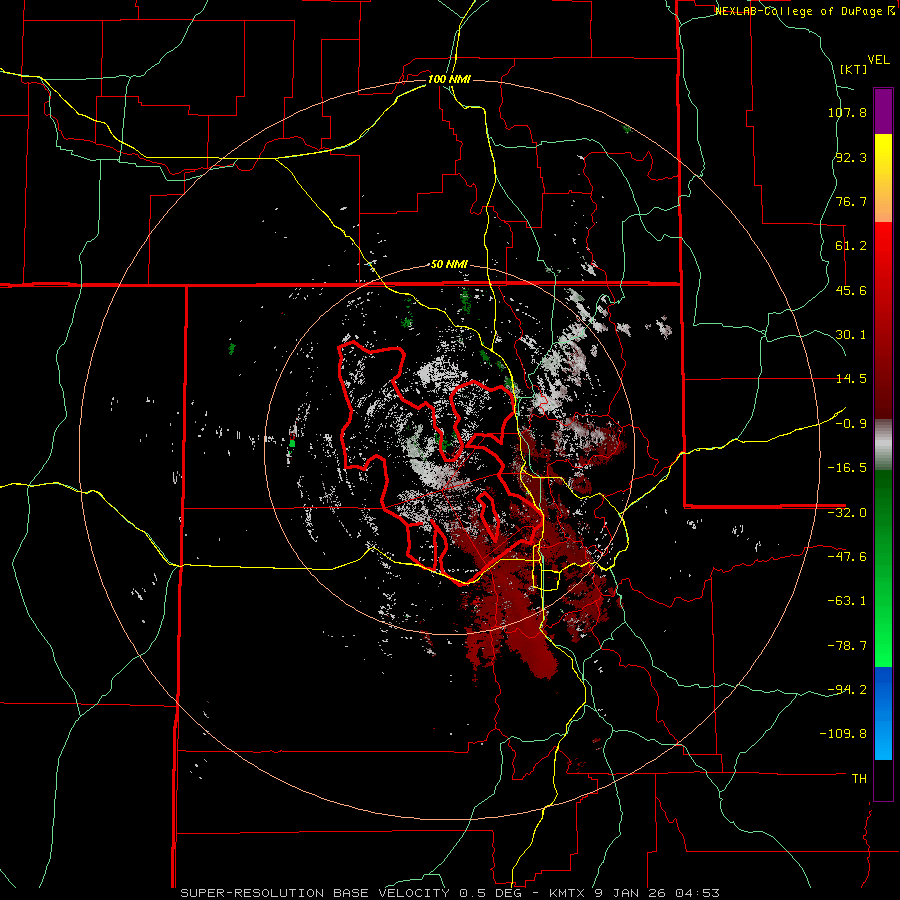
Task: Click the -63.1 value on velocity scale
Action: (x=847, y=601)
